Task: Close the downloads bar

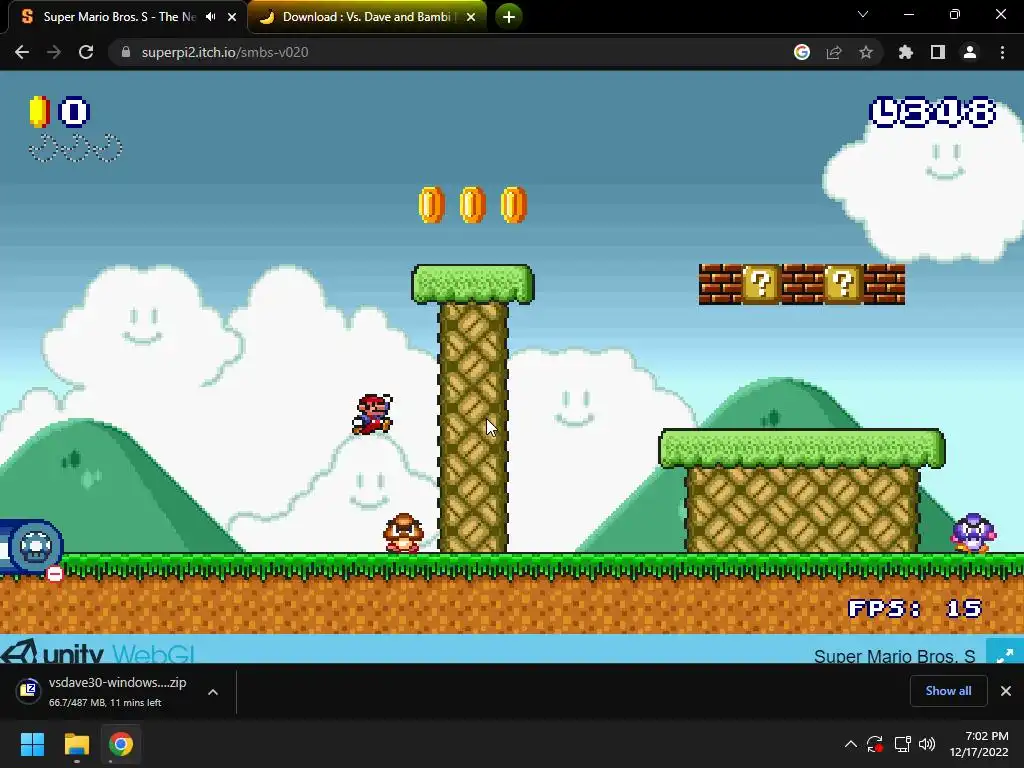Action: coord(1006,690)
